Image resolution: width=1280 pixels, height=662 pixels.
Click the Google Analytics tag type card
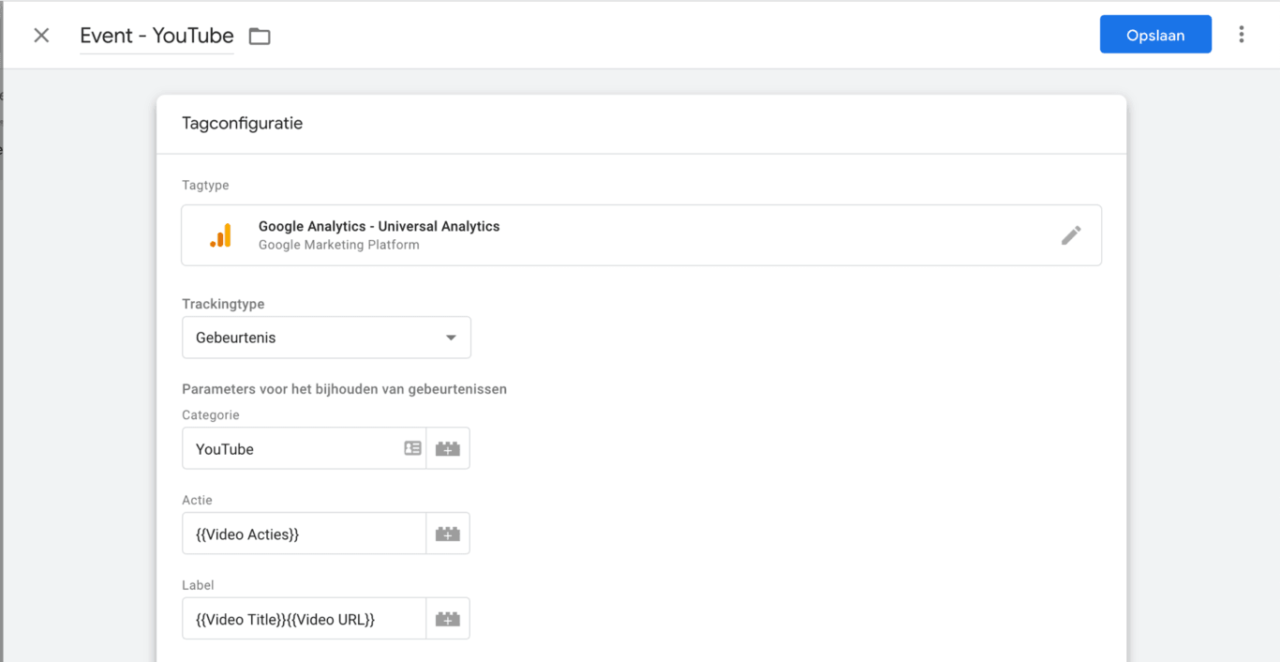pos(641,234)
